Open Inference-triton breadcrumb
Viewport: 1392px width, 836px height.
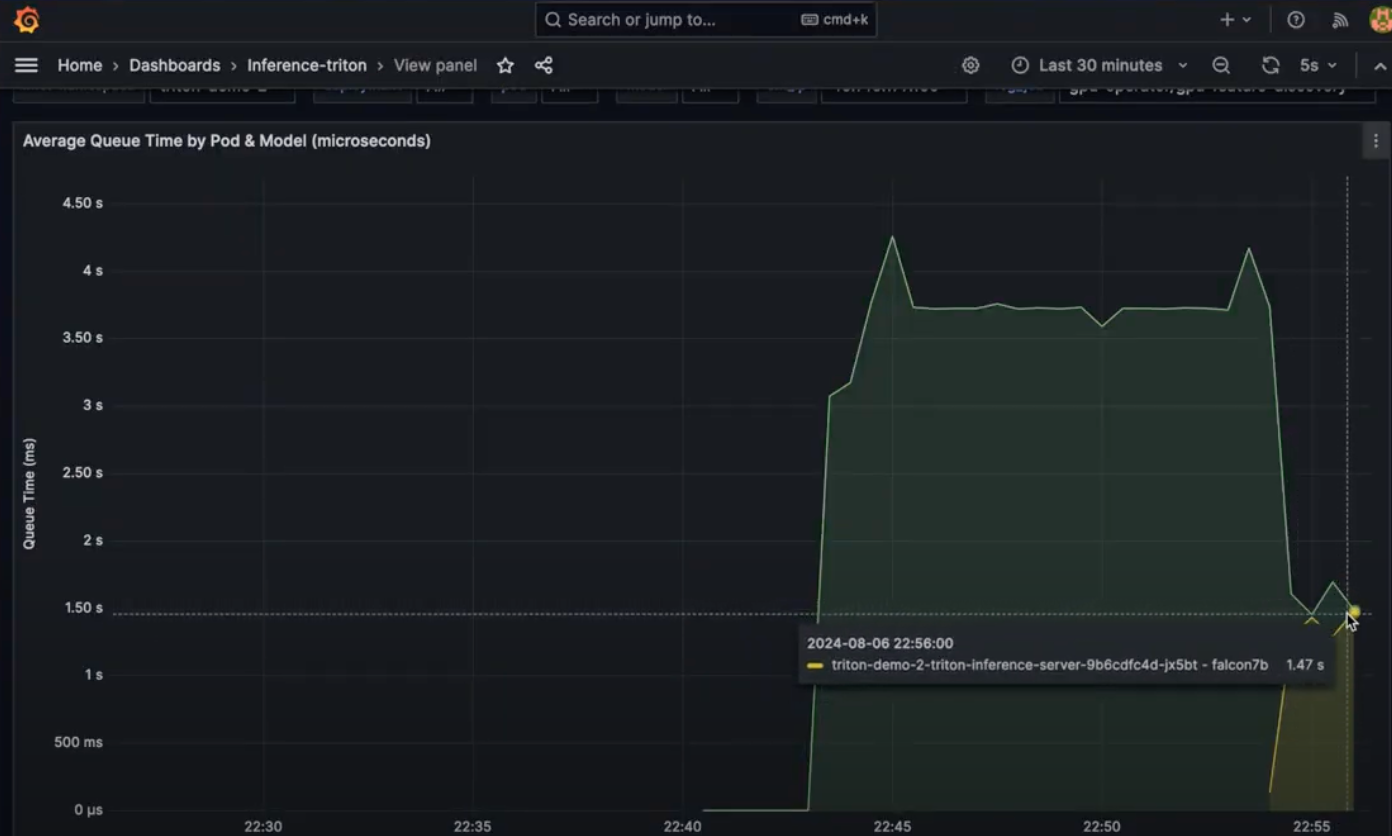click(x=307, y=65)
